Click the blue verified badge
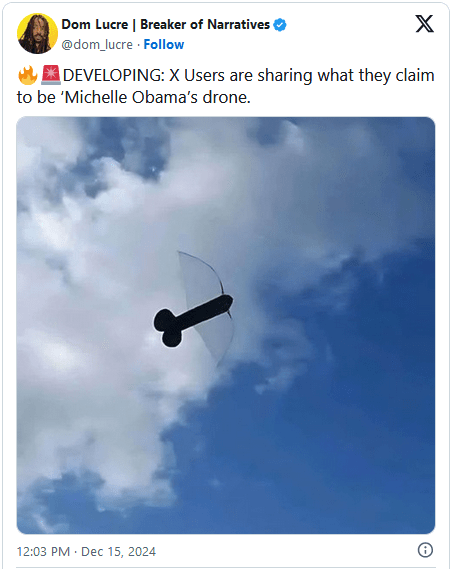The image size is (453, 569). tap(280, 25)
